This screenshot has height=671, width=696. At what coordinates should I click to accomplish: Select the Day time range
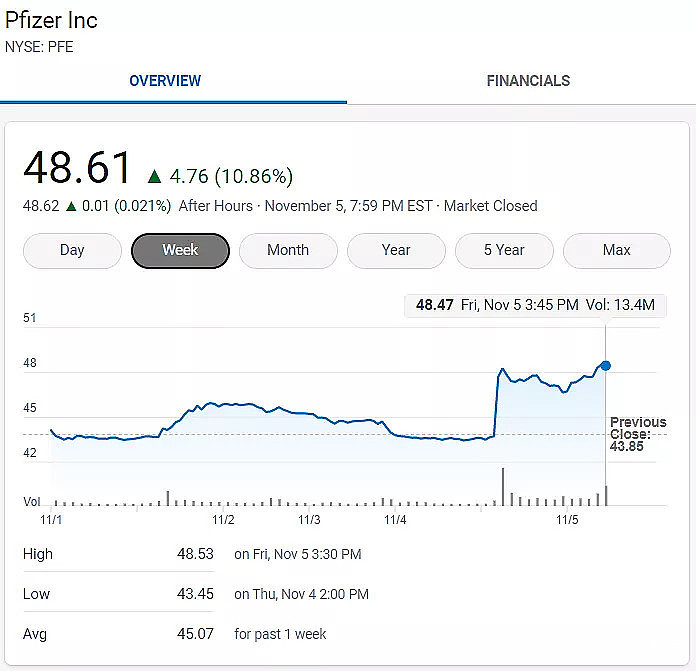click(72, 250)
